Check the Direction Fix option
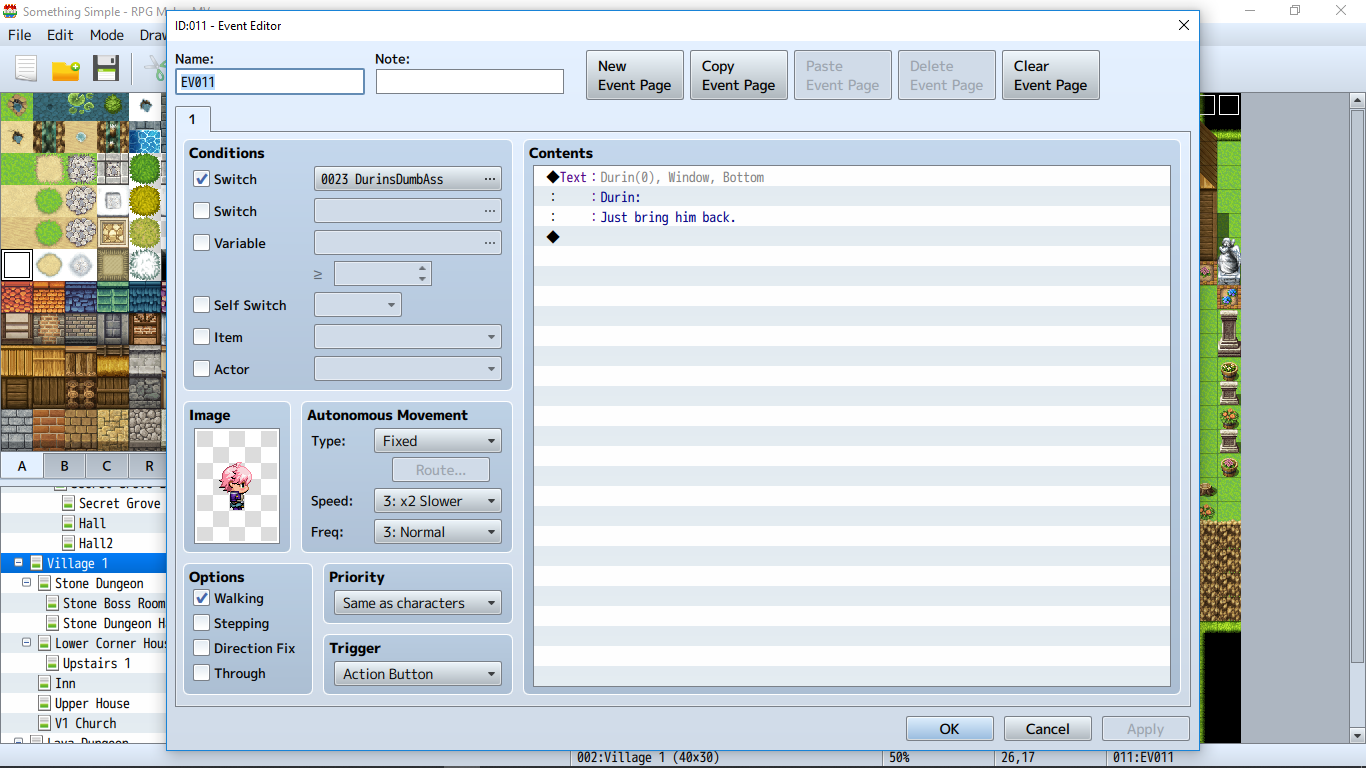 [x=202, y=648]
